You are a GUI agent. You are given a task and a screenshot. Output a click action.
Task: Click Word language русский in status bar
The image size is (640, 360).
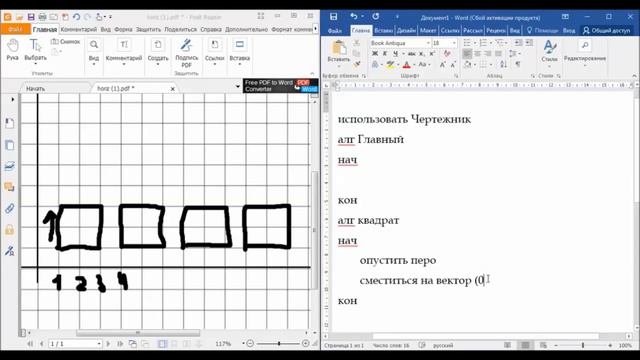pyautogui.click(x=443, y=345)
